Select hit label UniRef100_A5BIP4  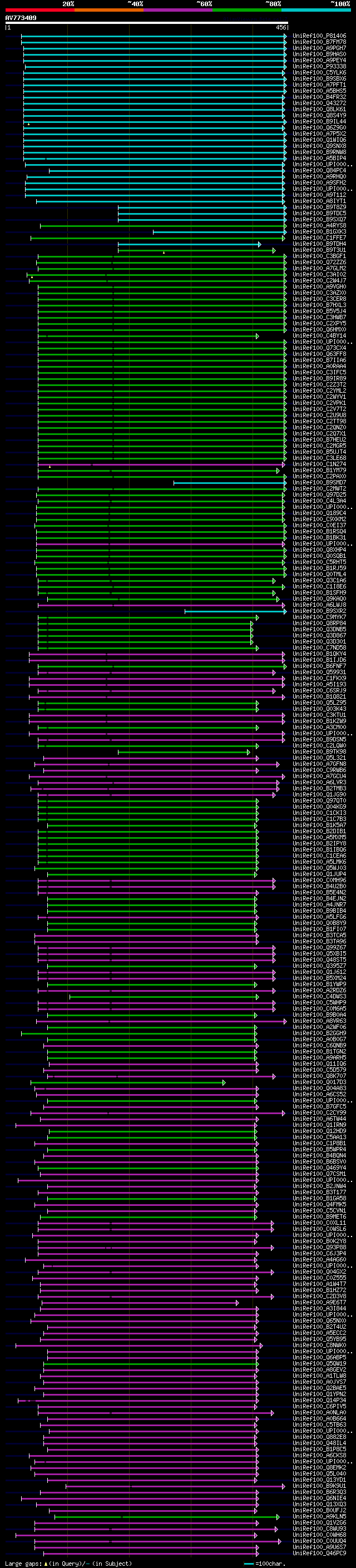coord(319,159)
